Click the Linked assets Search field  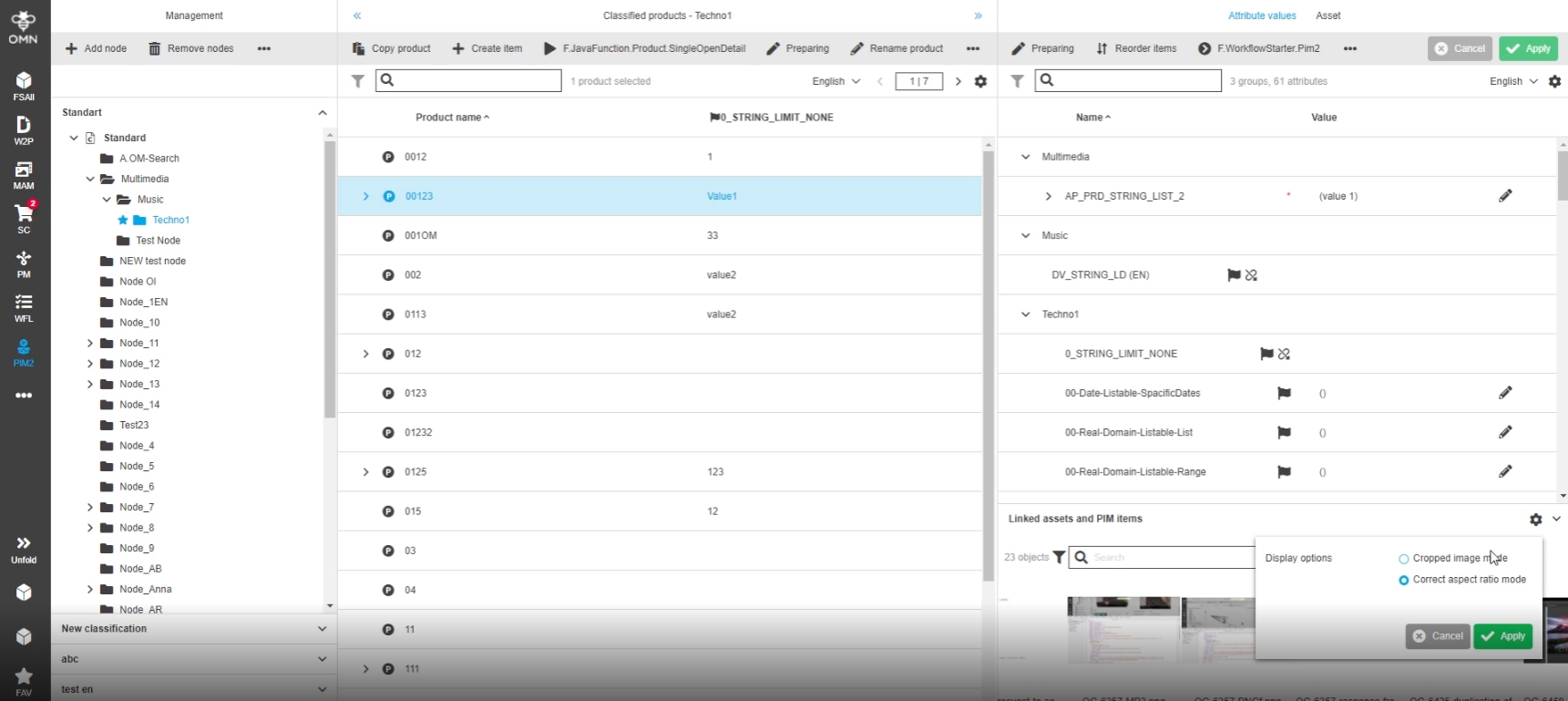[1162, 557]
